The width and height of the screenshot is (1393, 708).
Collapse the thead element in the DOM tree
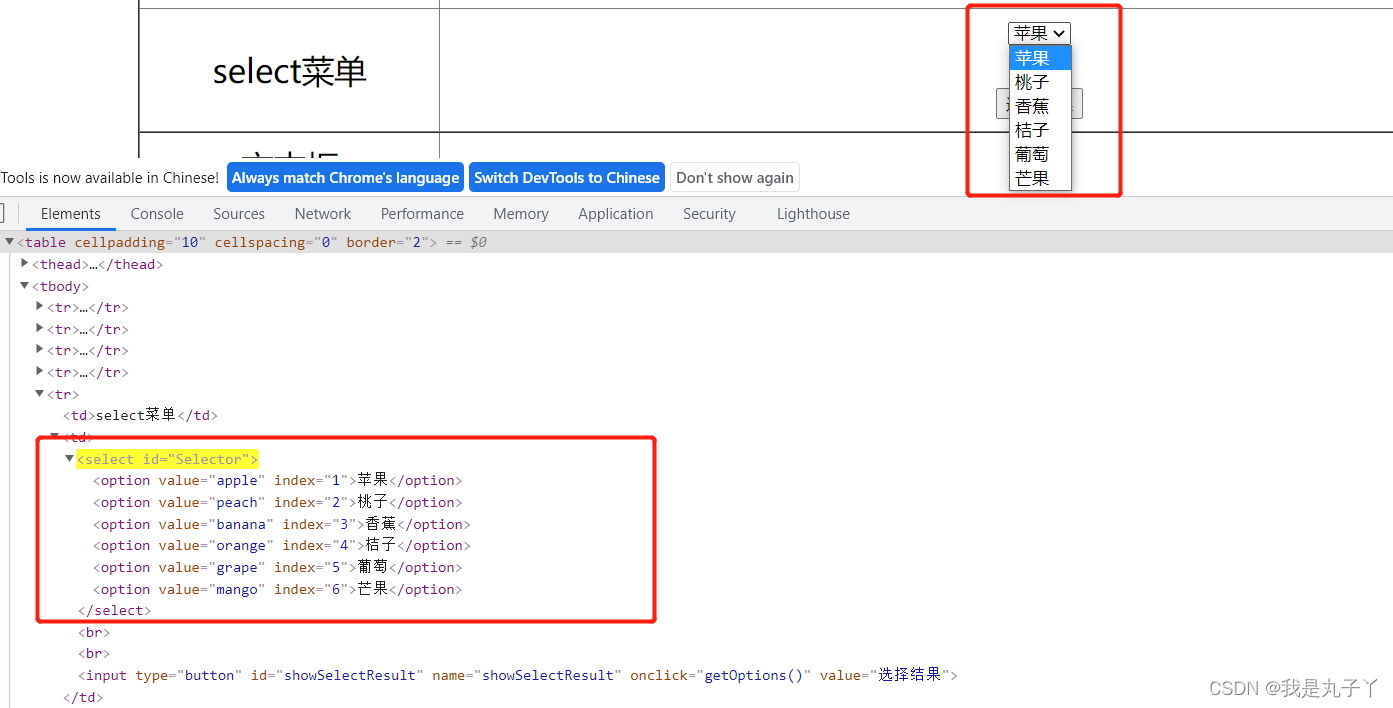[24, 263]
